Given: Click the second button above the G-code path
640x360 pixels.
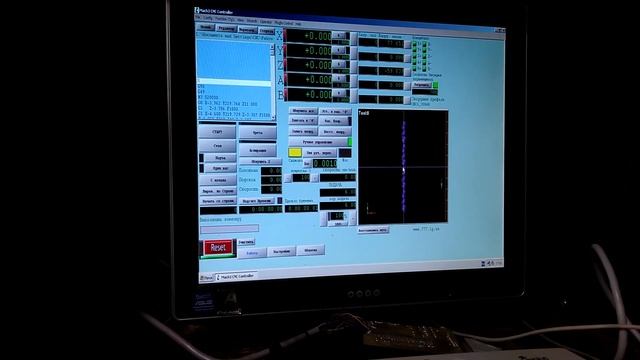Looking at the screenshot, I should [226, 29].
